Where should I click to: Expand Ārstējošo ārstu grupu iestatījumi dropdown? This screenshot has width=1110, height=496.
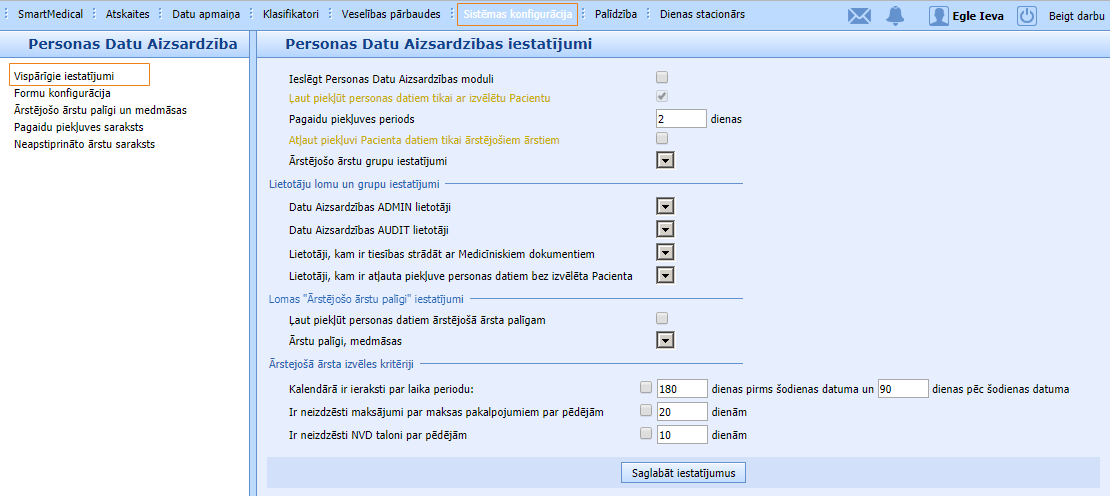(x=665, y=160)
